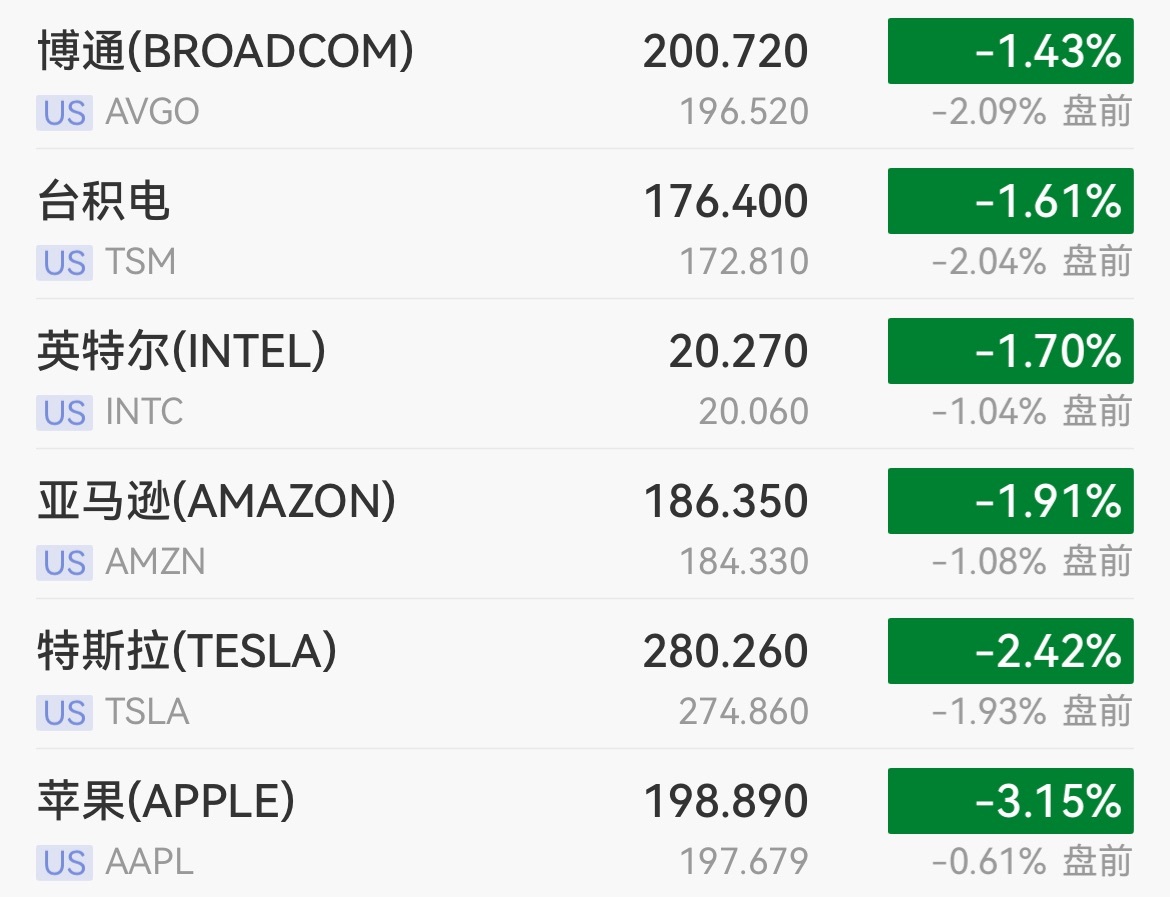This screenshot has height=897, width=1170.
Task: Click the US market badge beside TSLA
Action: point(64,712)
